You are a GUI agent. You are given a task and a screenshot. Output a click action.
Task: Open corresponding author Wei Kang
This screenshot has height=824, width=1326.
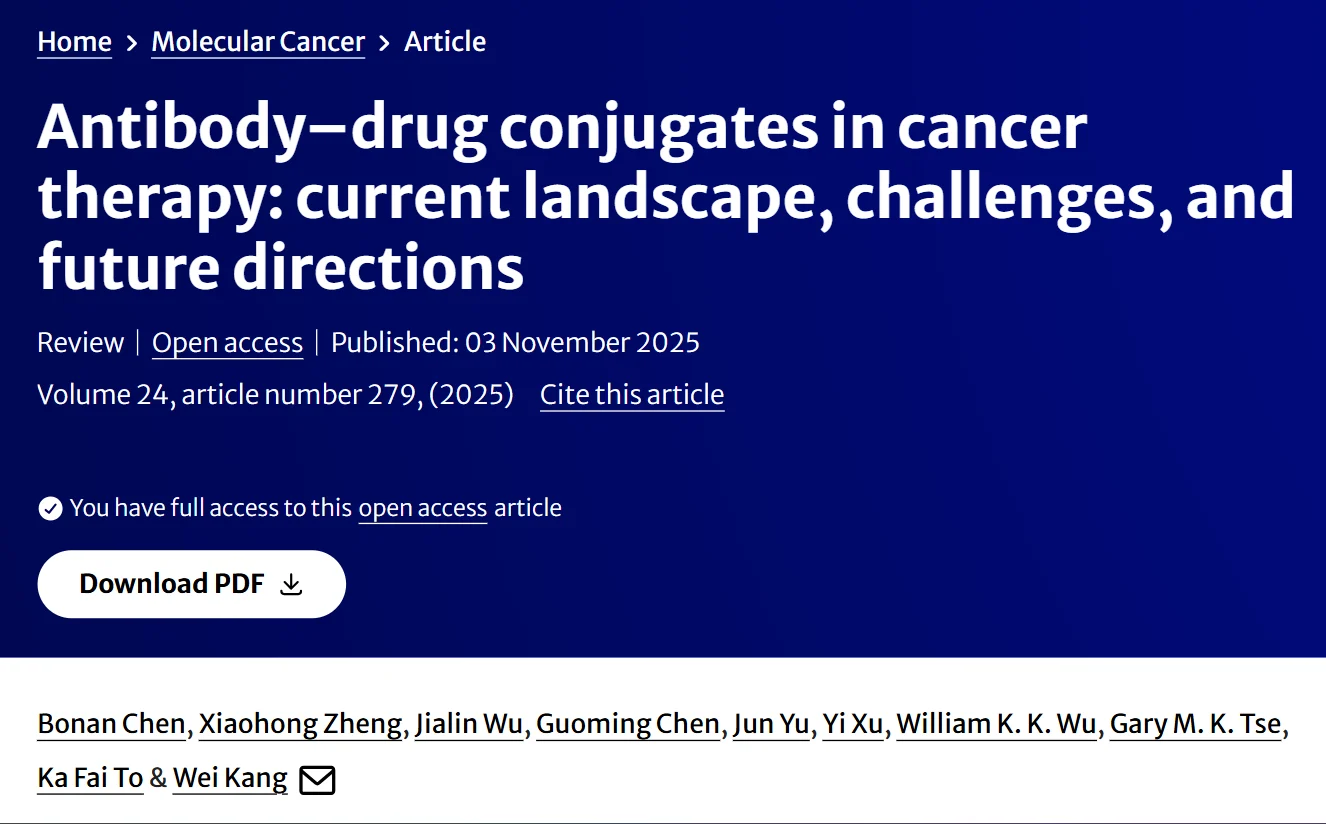click(230, 778)
